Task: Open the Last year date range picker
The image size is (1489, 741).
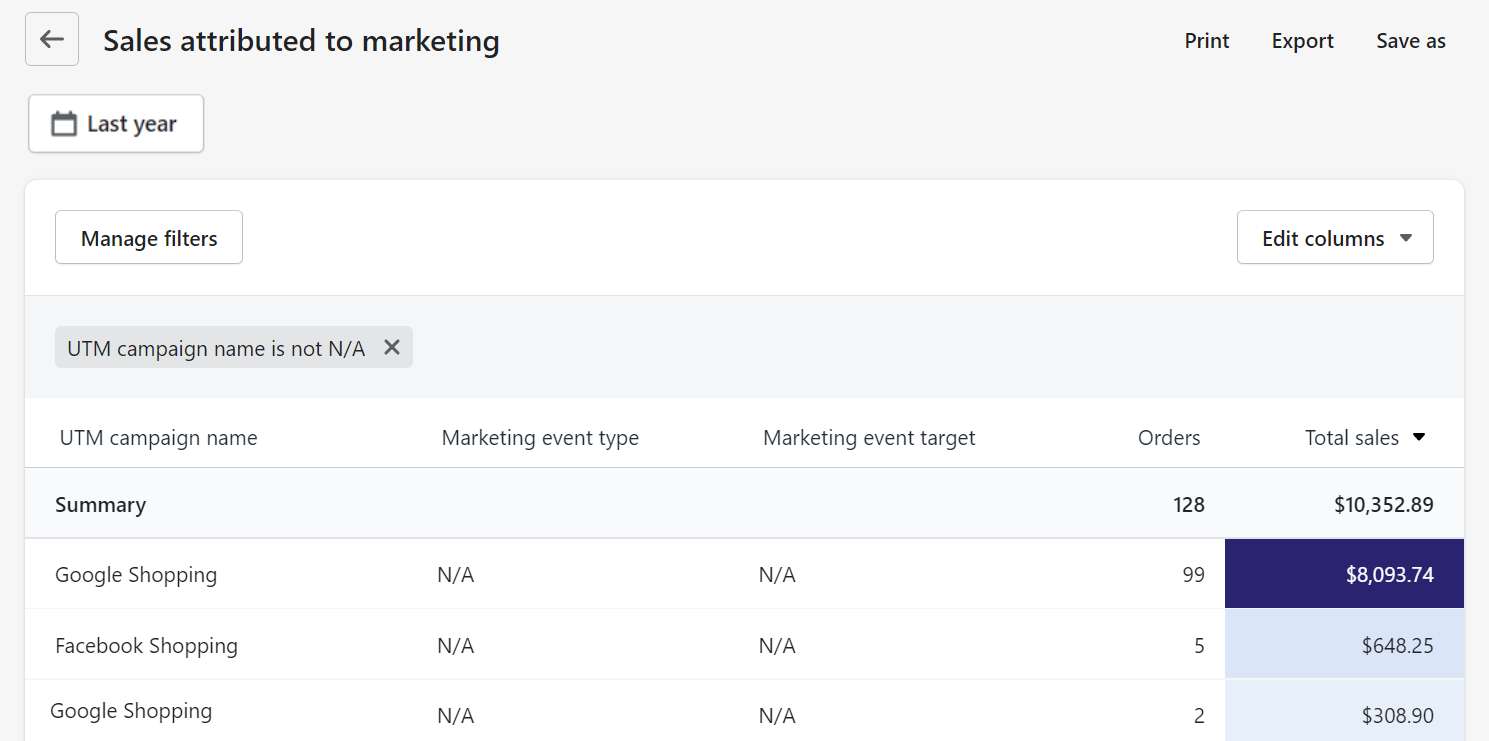Action: tap(116, 124)
